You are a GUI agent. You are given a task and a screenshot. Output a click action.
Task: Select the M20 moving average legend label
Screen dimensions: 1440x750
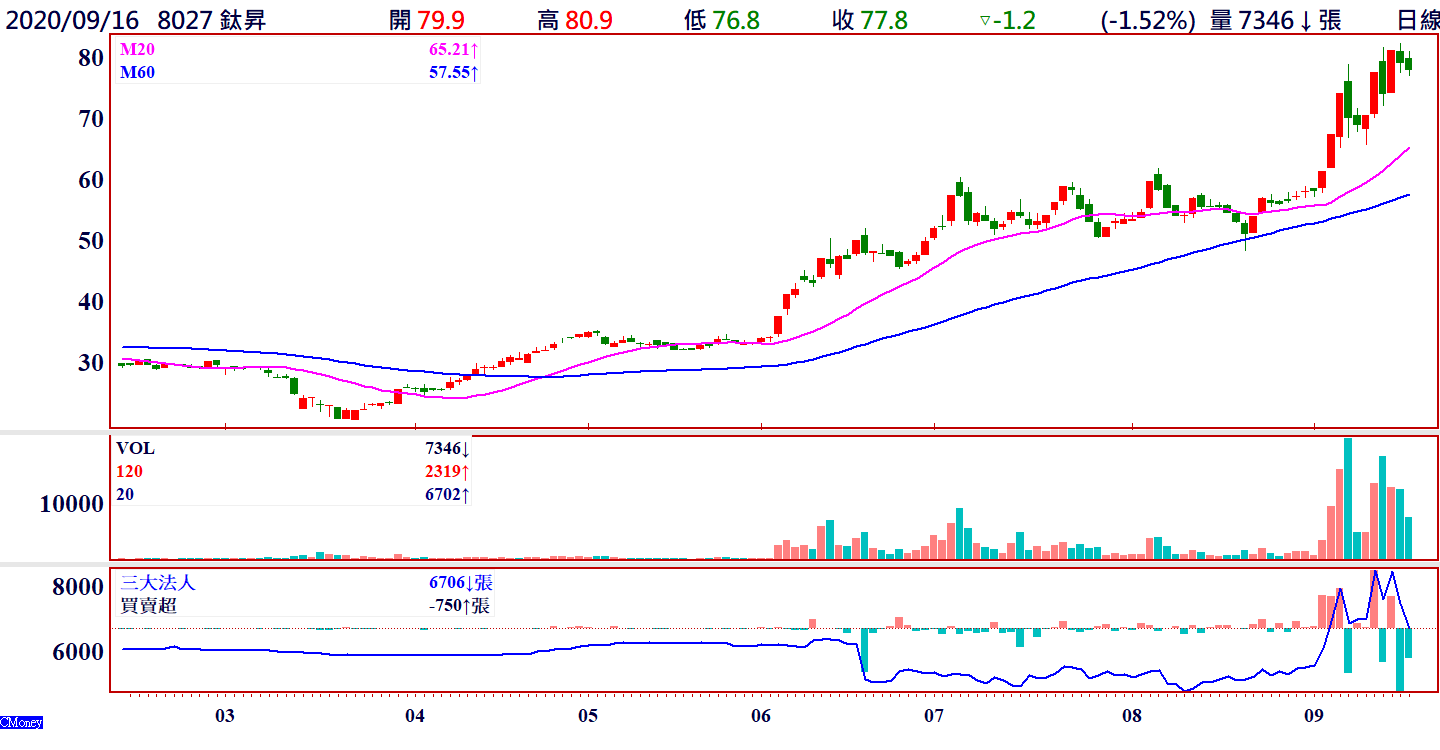pyautogui.click(x=138, y=48)
